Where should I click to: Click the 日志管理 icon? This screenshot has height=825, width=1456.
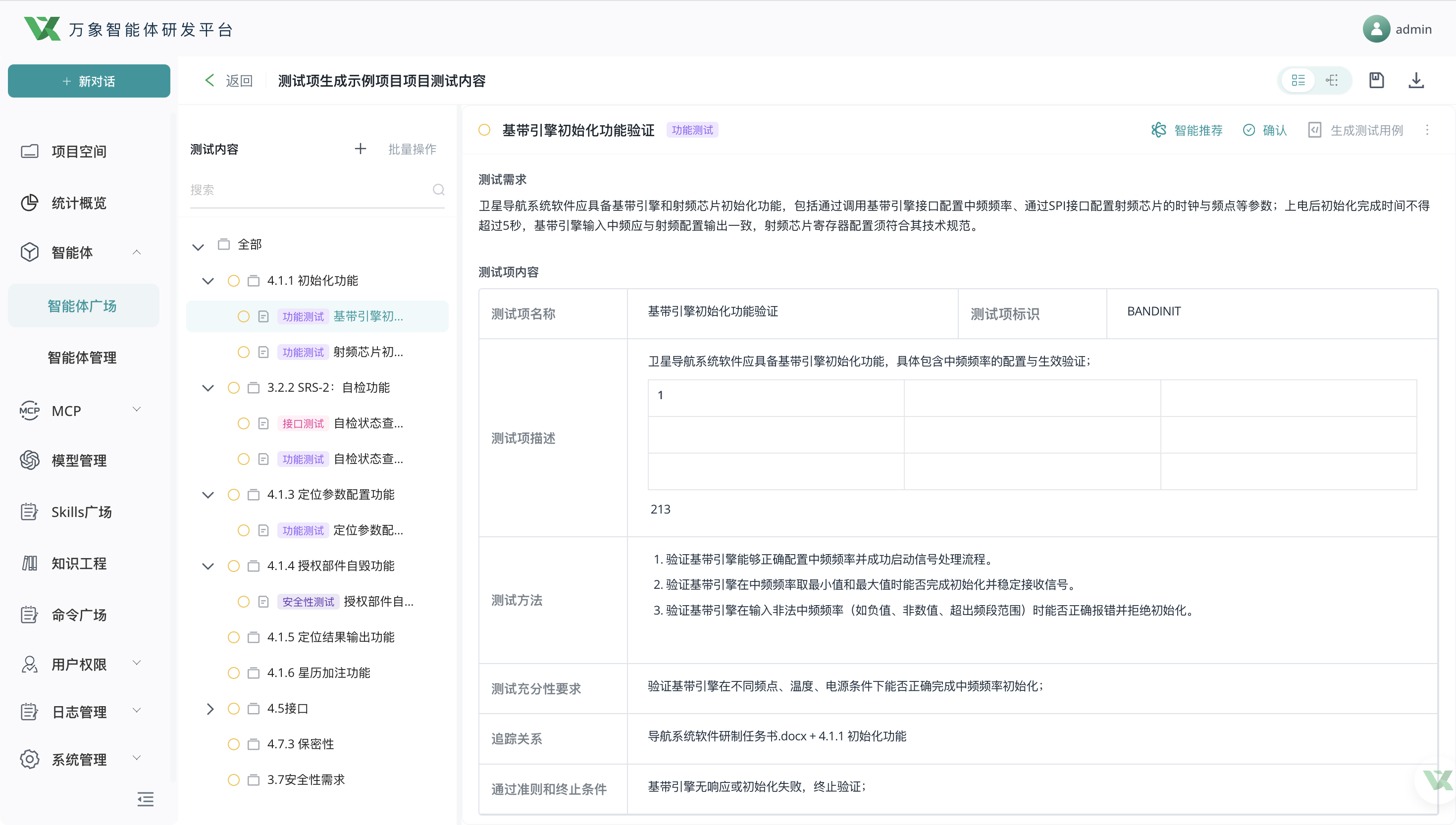click(x=29, y=712)
